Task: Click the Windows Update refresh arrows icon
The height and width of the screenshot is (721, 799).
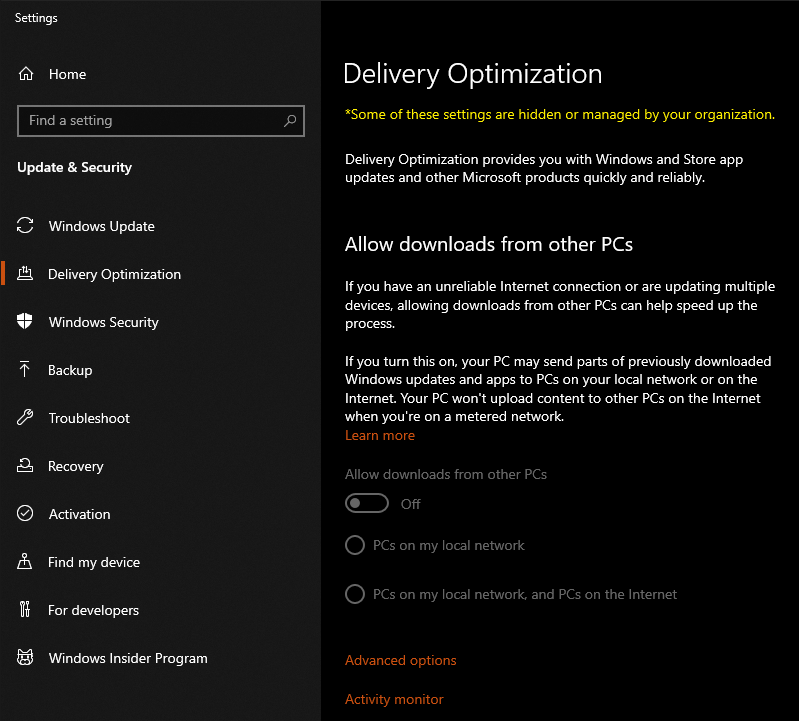Action: [x=25, y=225]
